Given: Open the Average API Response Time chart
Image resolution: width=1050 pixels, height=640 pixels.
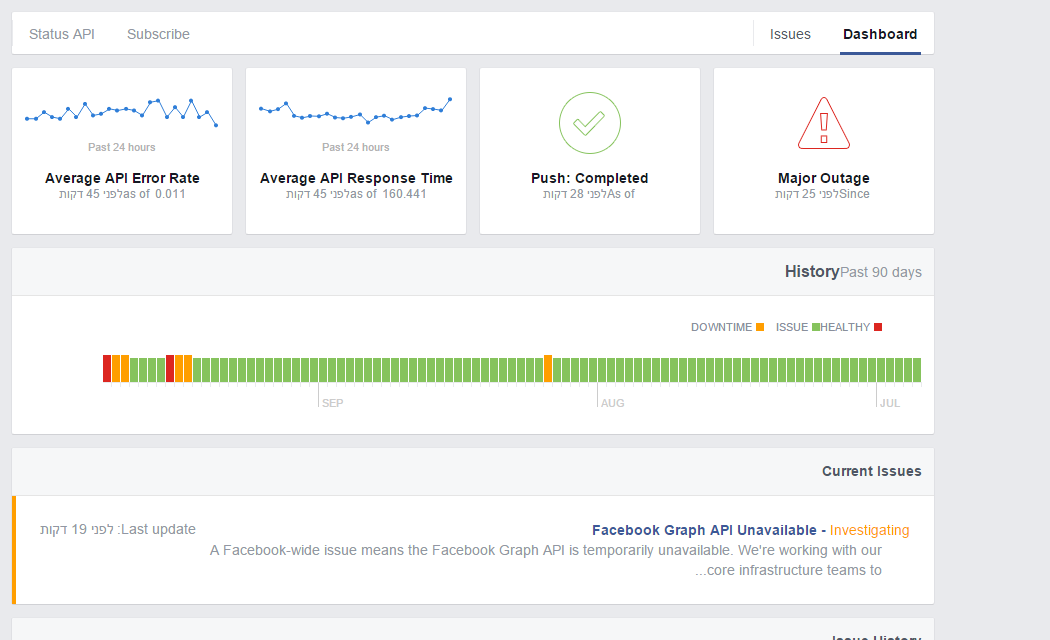Looking at the screenshot, I should coord(355,113).
